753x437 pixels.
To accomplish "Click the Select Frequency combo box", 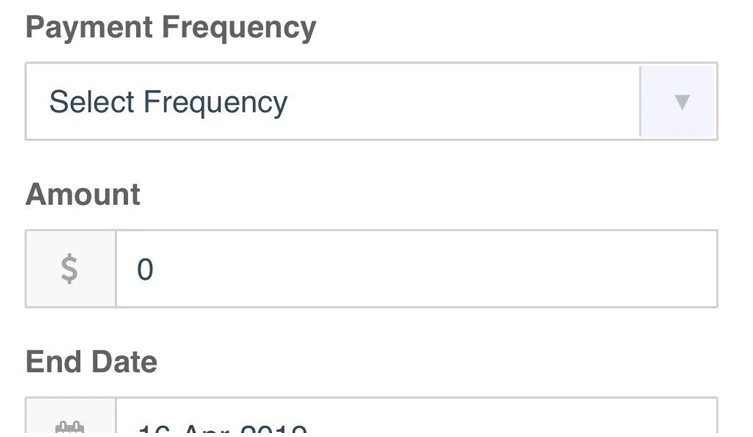I will coord(332,102).
